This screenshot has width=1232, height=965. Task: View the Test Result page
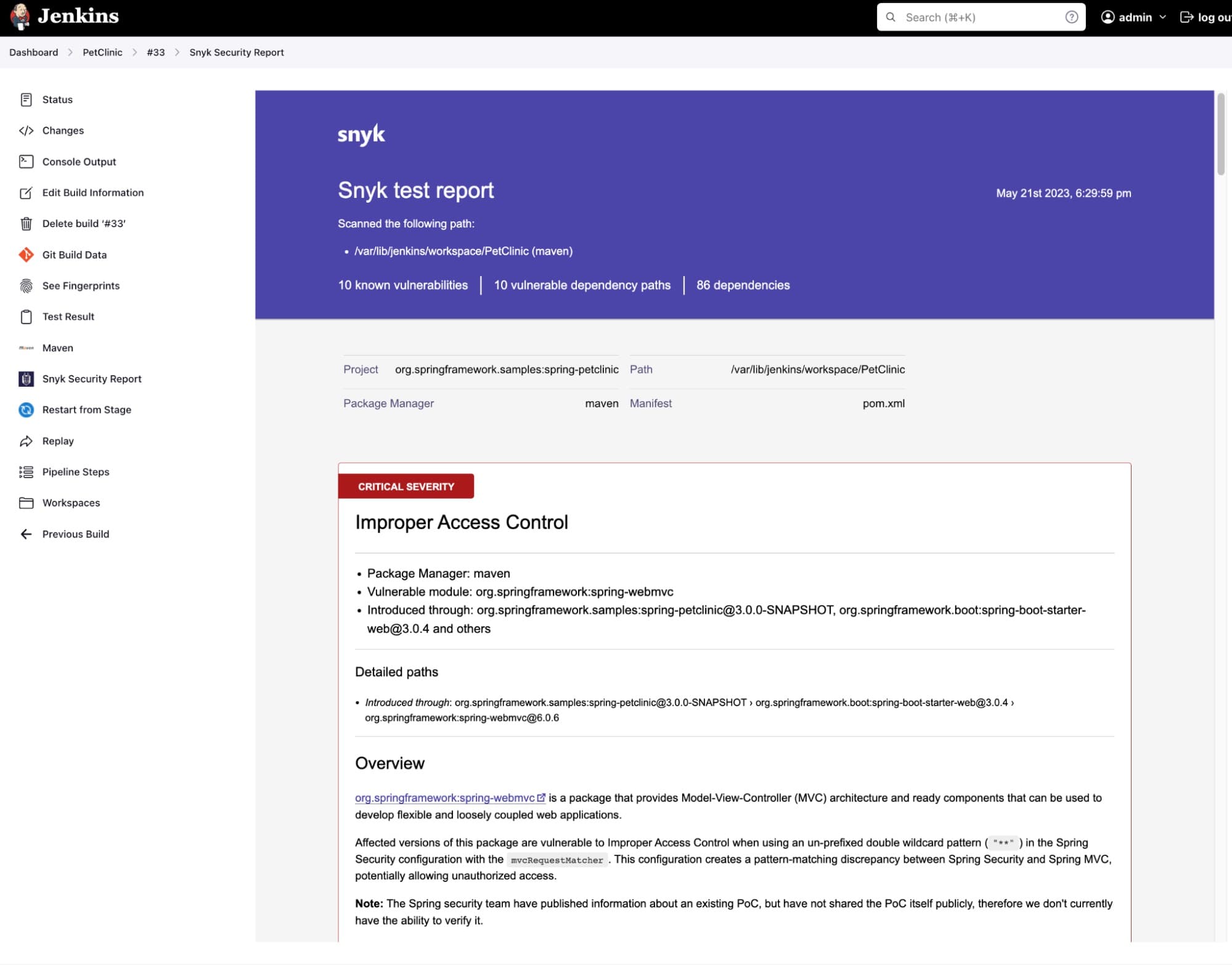[x=67, y=316]
